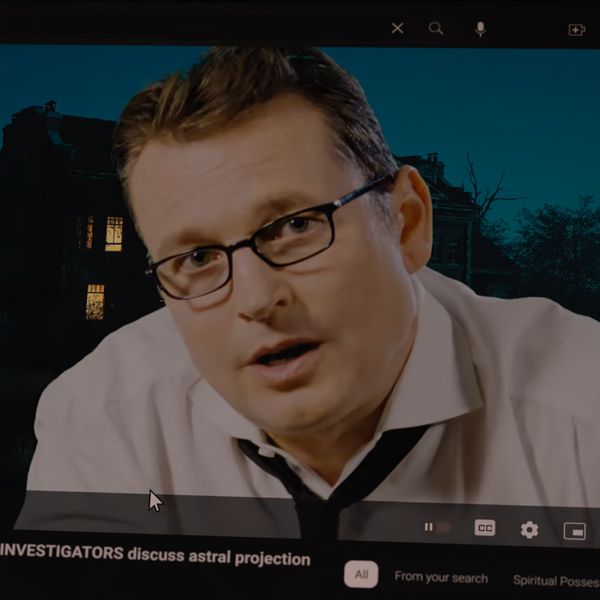This screenshot has width=600, height=600.
Task: Select the Spiritual Posses chip
Action: tap(556, 580)
